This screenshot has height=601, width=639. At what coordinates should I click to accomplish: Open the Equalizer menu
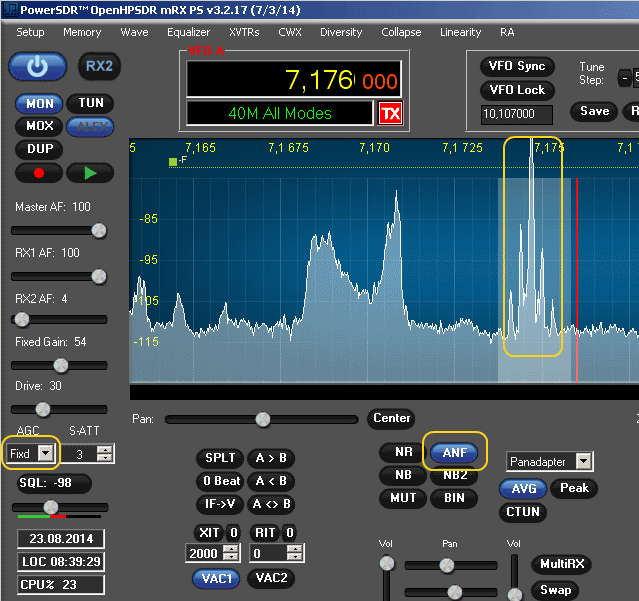pyautogui.click(x=188, y=32)
